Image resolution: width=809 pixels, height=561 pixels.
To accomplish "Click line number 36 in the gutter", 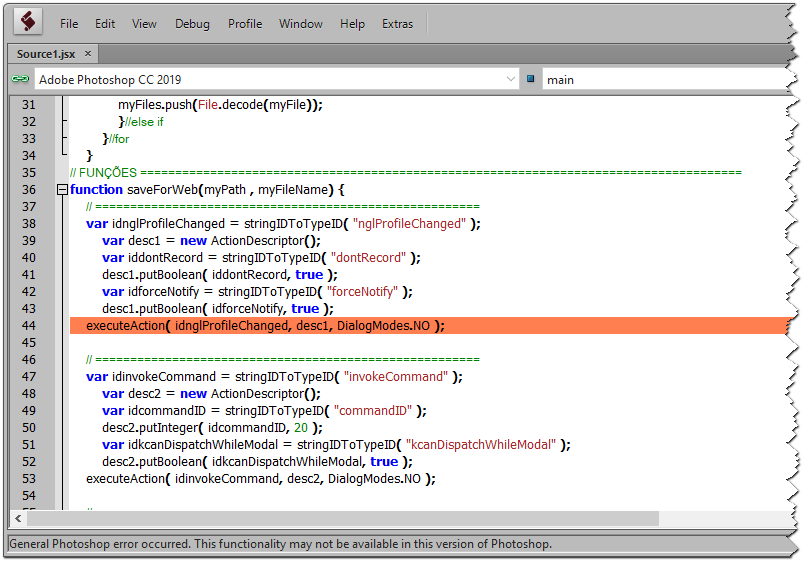I will click(x=29, y=190).
